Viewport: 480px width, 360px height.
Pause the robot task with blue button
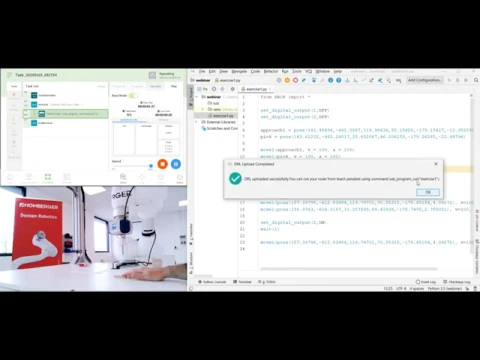pos(176,164)
